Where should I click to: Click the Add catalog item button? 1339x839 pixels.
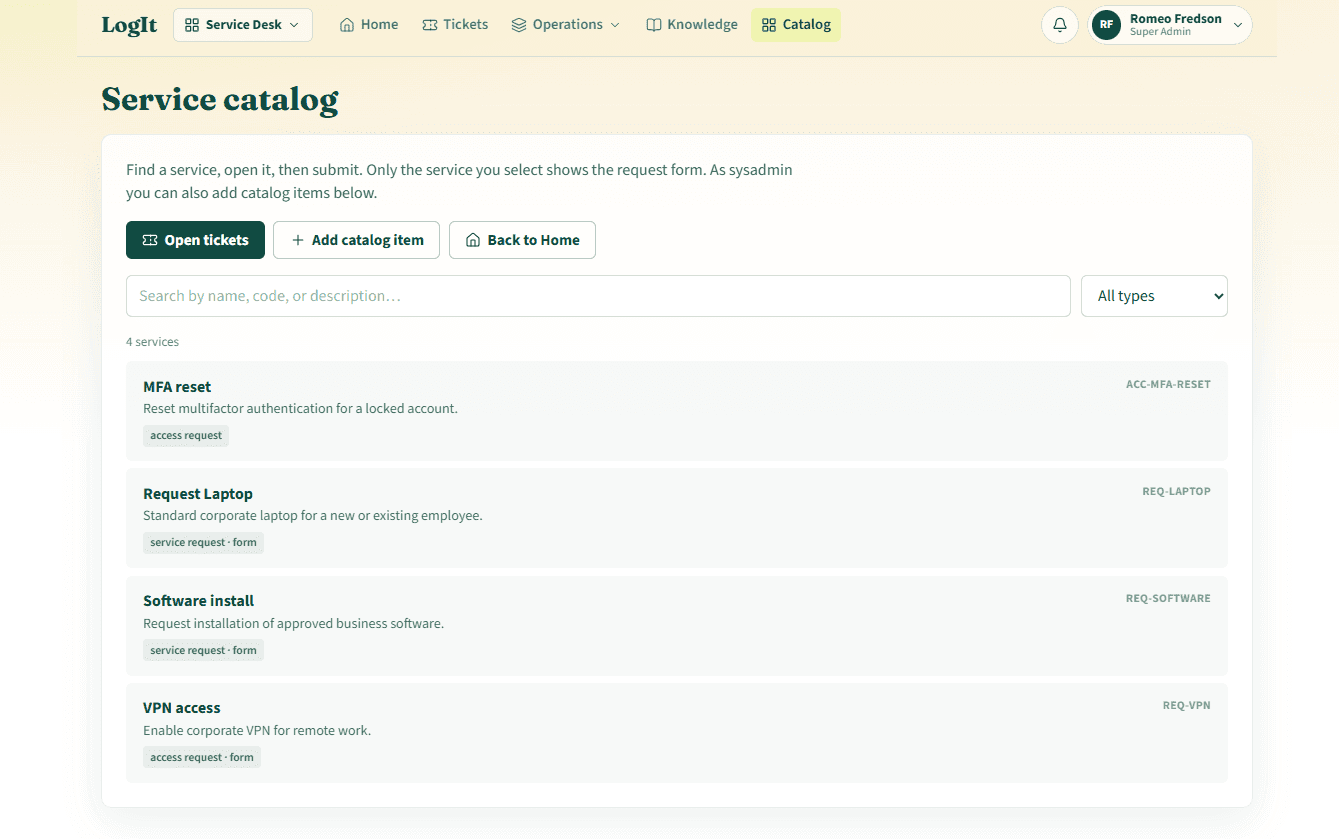[x=356, y=240]
